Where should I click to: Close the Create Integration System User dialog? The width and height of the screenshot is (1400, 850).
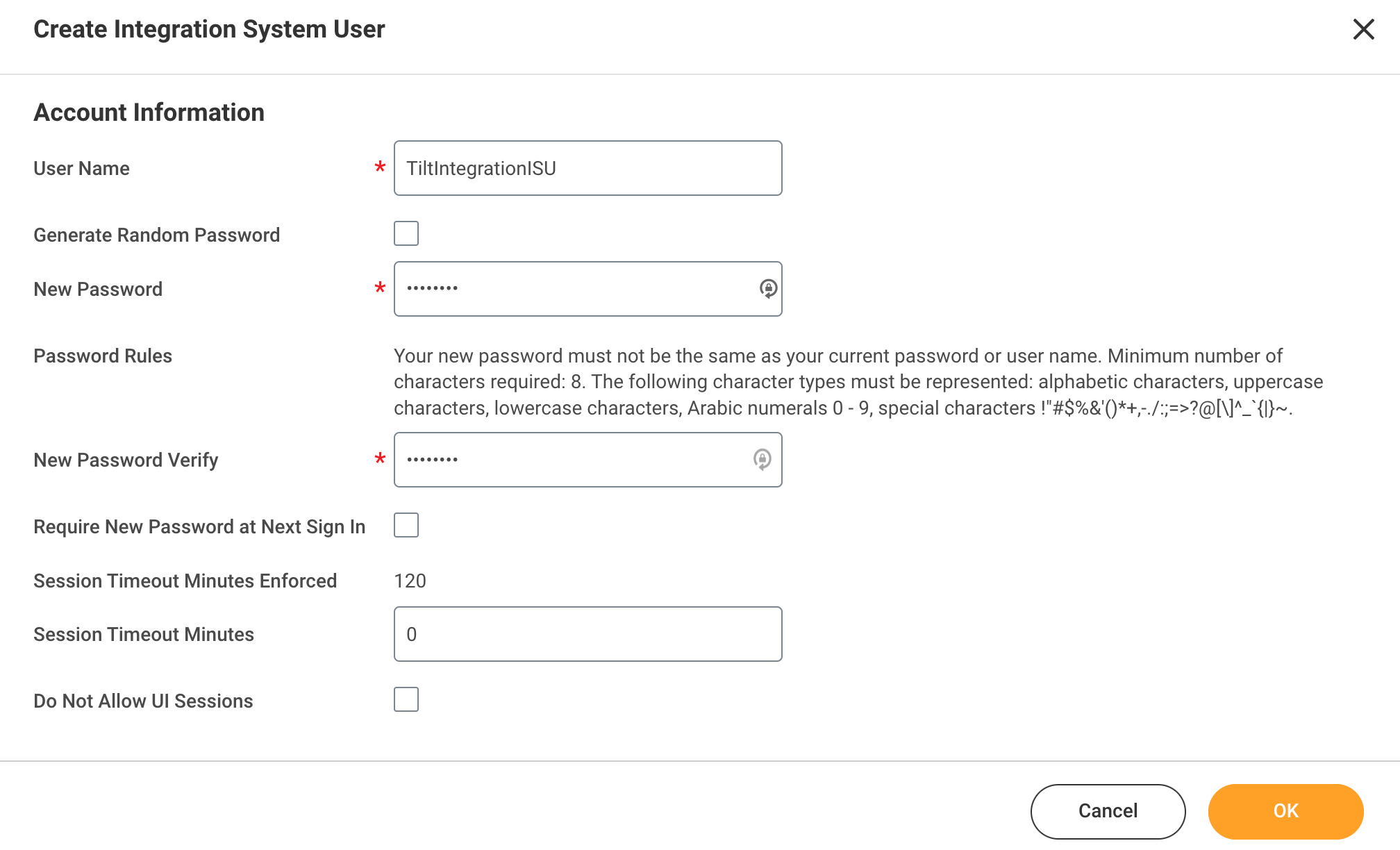pyautogui.click(x=1363, y=29)
